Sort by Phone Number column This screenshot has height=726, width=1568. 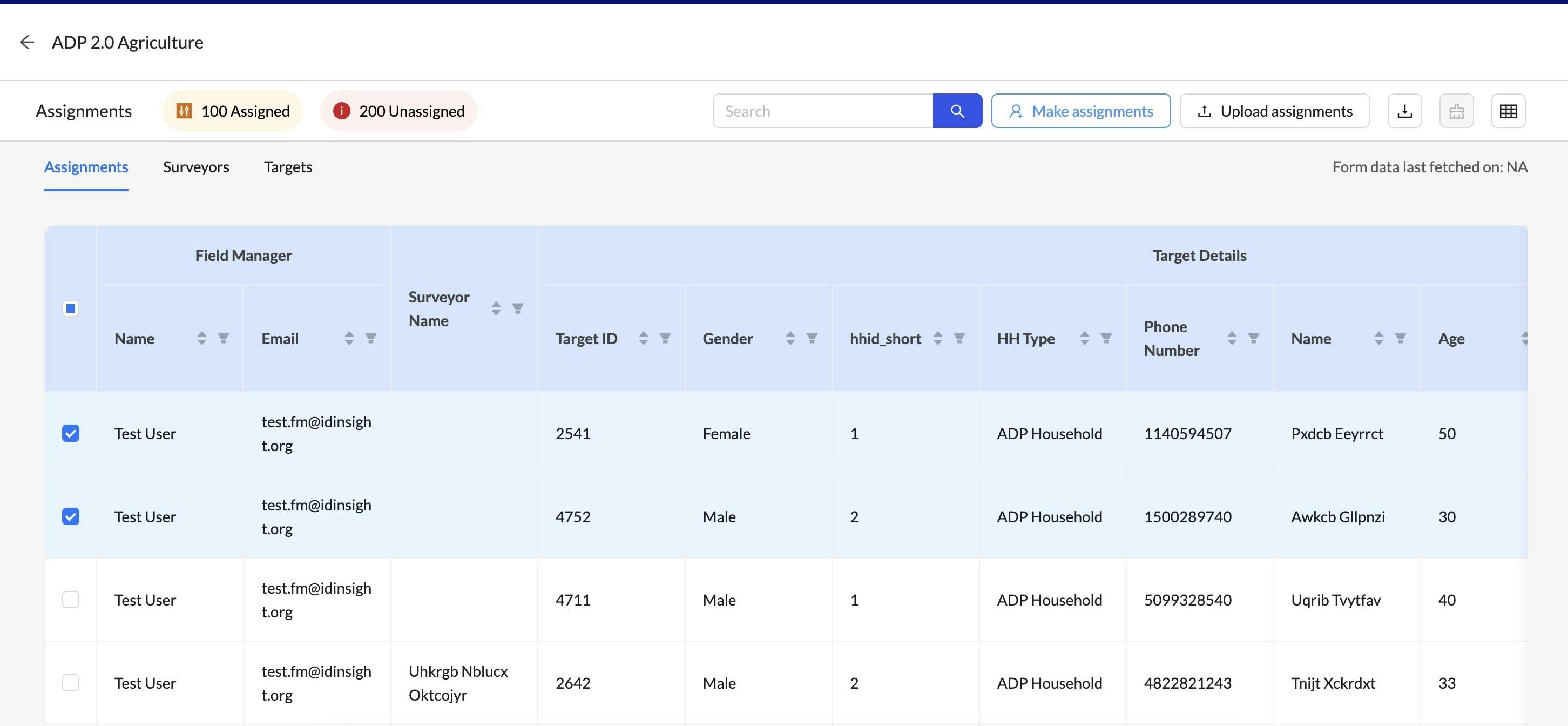click(x=1232, y=338)
